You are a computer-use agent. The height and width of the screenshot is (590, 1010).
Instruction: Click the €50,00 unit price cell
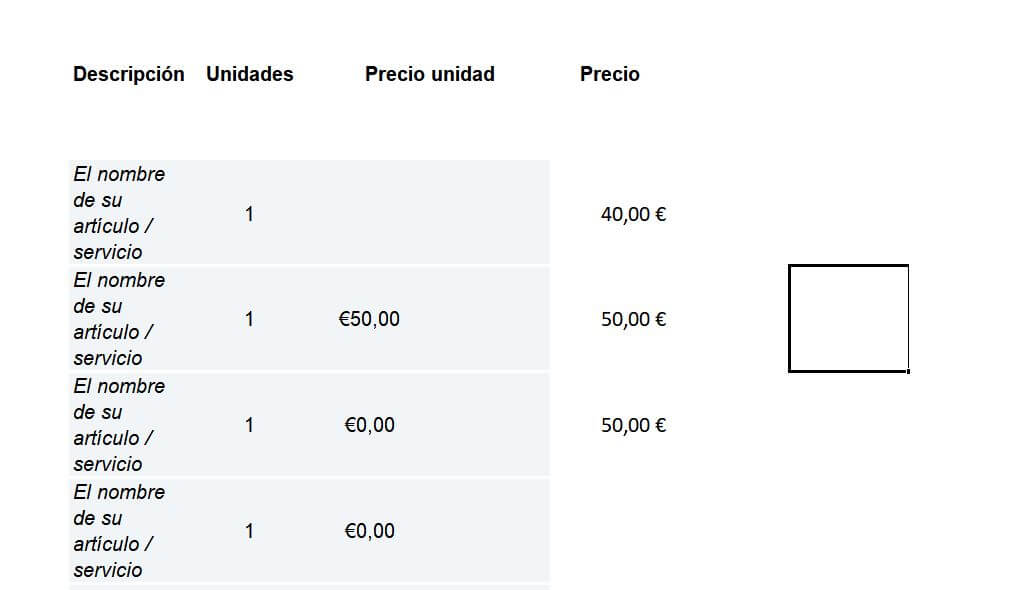pyautogui.click(x=369, y=319)
